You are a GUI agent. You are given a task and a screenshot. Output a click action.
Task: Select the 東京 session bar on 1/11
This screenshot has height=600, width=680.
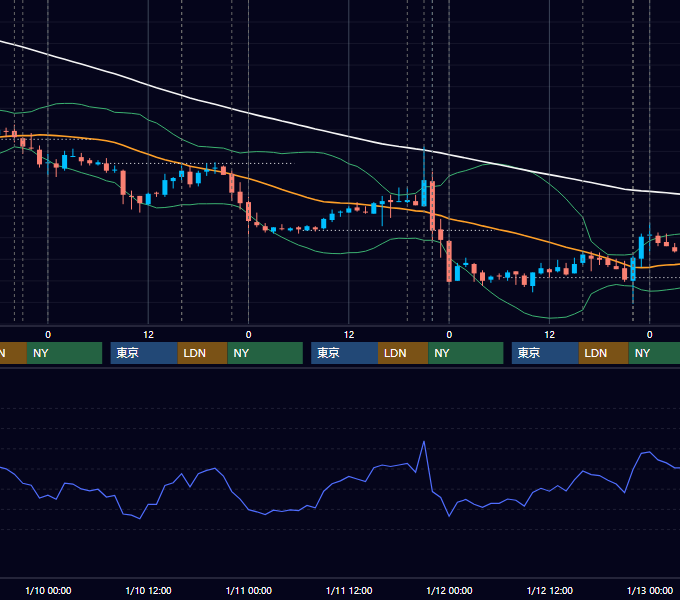[344, 353]
